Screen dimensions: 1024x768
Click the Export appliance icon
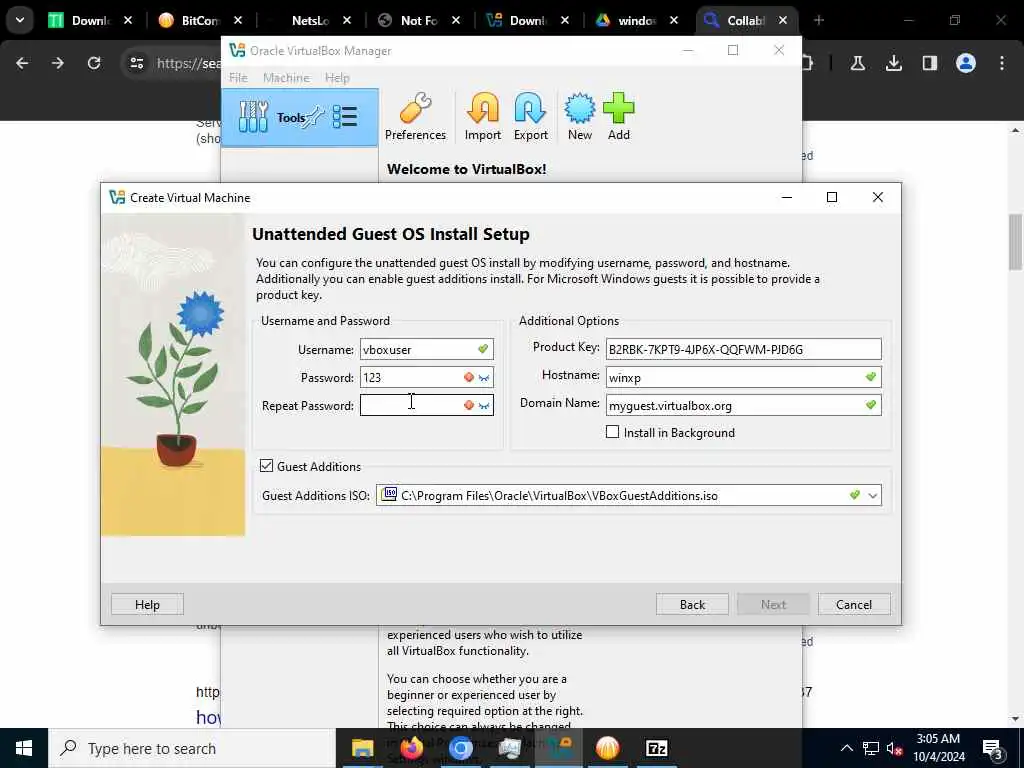530,118
